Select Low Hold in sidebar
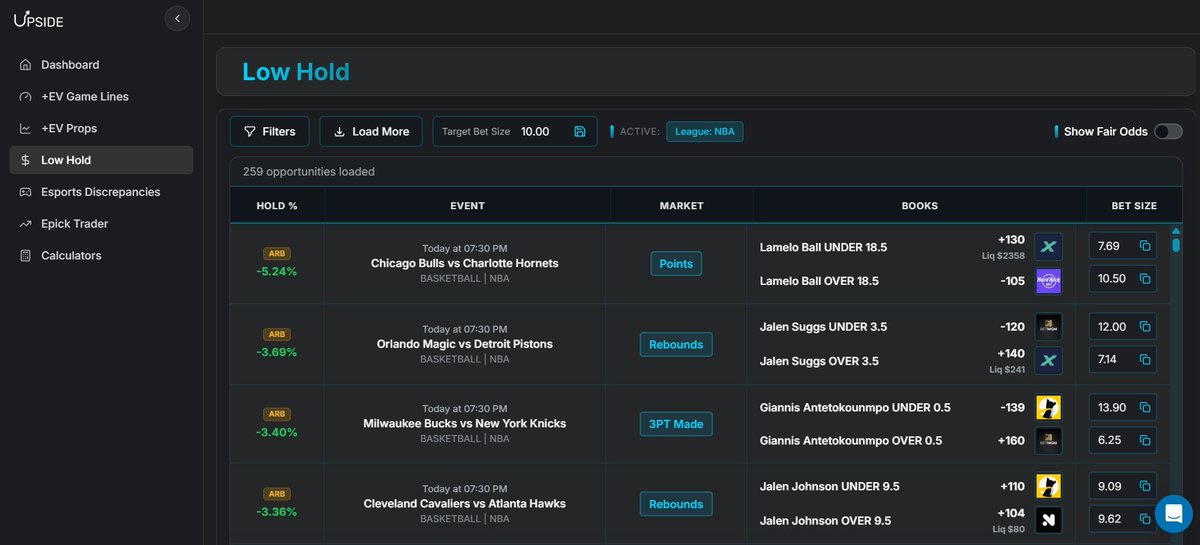Image resolution: width=1200 pixels, height=545 pixels. (101, 160)
